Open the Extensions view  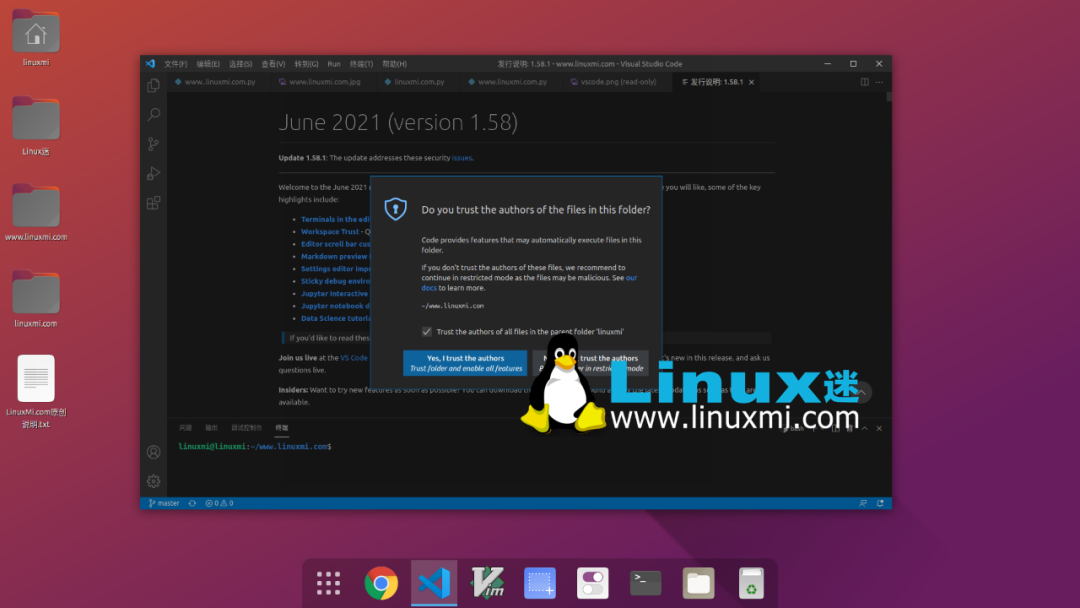154,203
